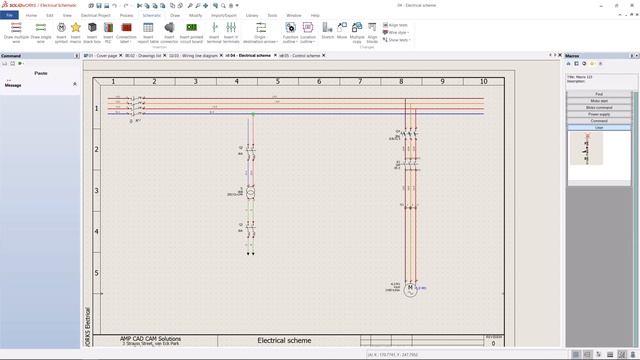Choose the Insert black box tool
The width and height of the screenshot is (640, 360).
[92, 33]
